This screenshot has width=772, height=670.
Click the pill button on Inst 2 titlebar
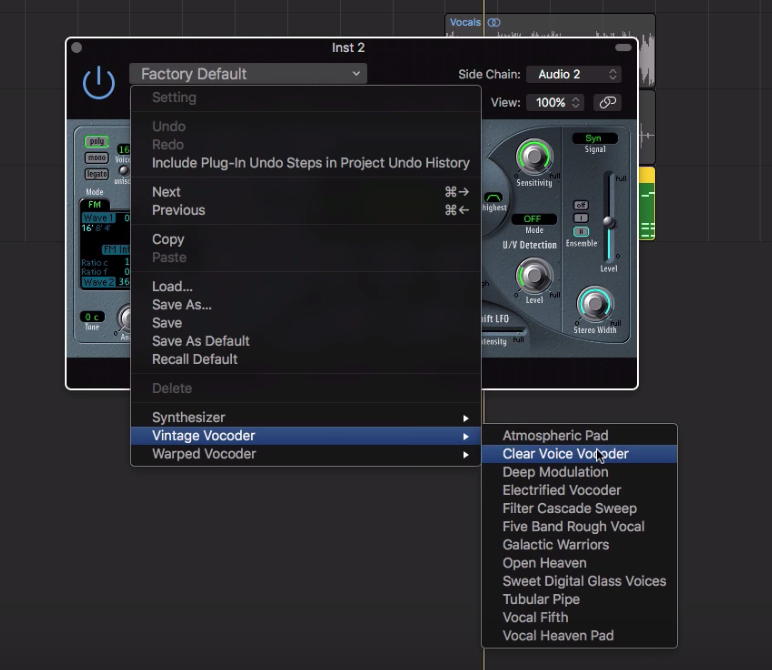coord(623,48)
